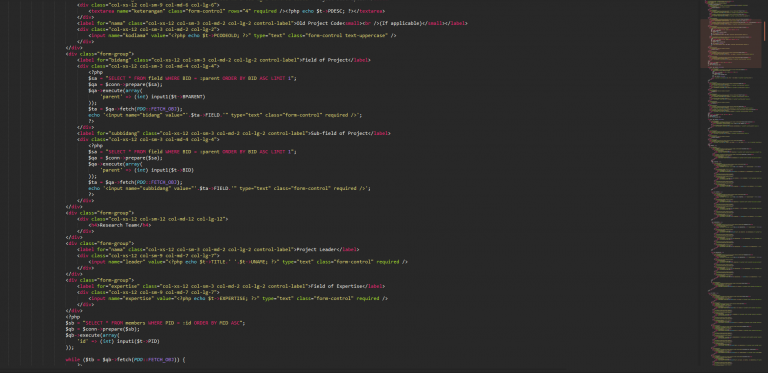This screenshot has height=373, width=768.
Task: Click the $sb SELECT FROM members query line
Action: [x=155, y=323]
